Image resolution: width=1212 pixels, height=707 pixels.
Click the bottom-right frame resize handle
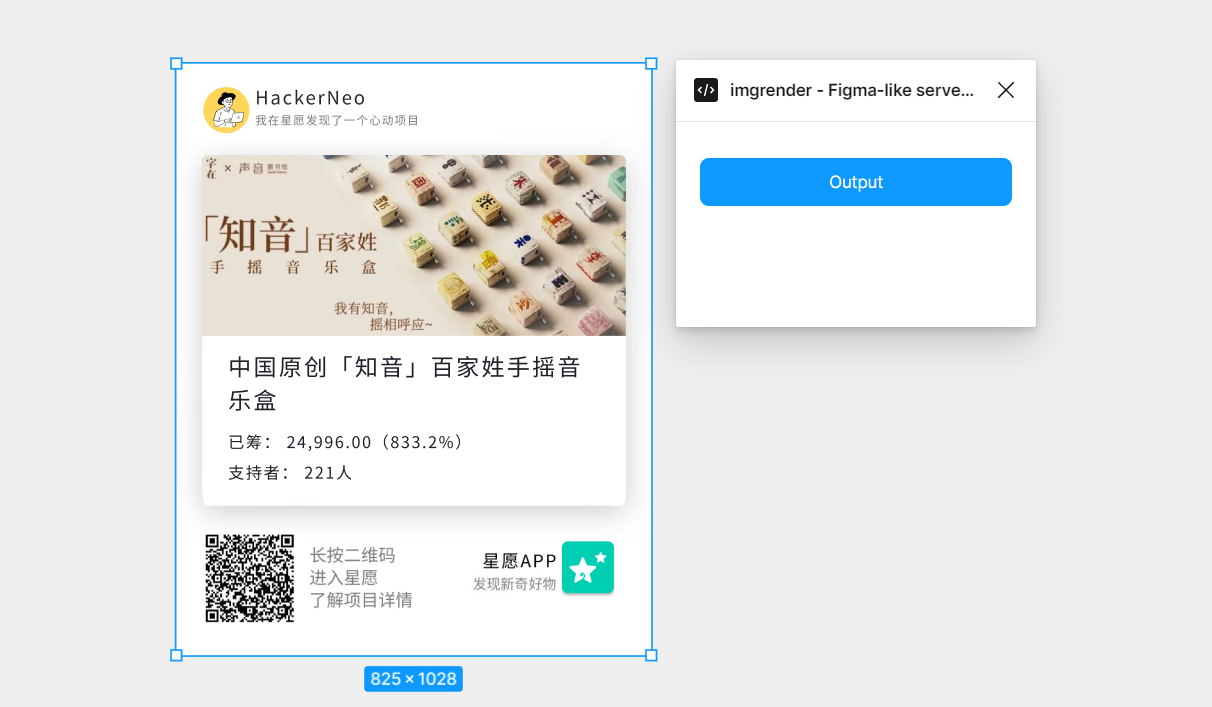point(651,655)
